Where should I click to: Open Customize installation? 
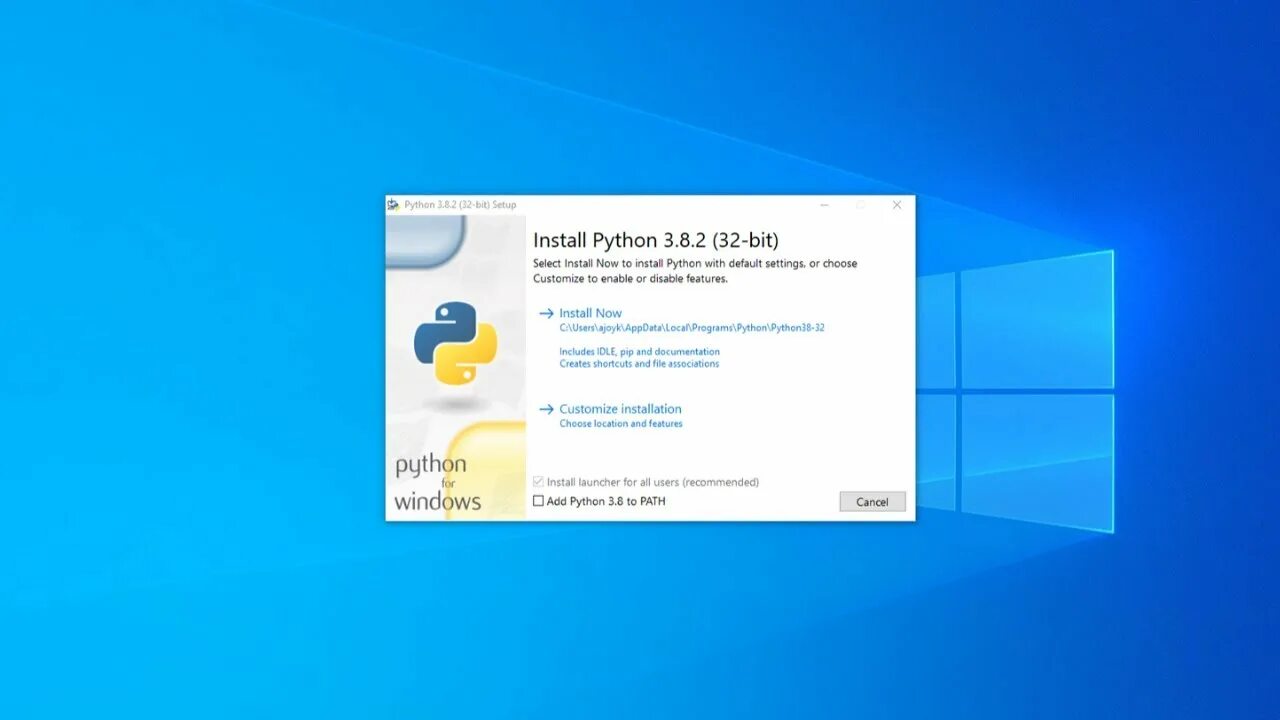click(x=620, y=409)
